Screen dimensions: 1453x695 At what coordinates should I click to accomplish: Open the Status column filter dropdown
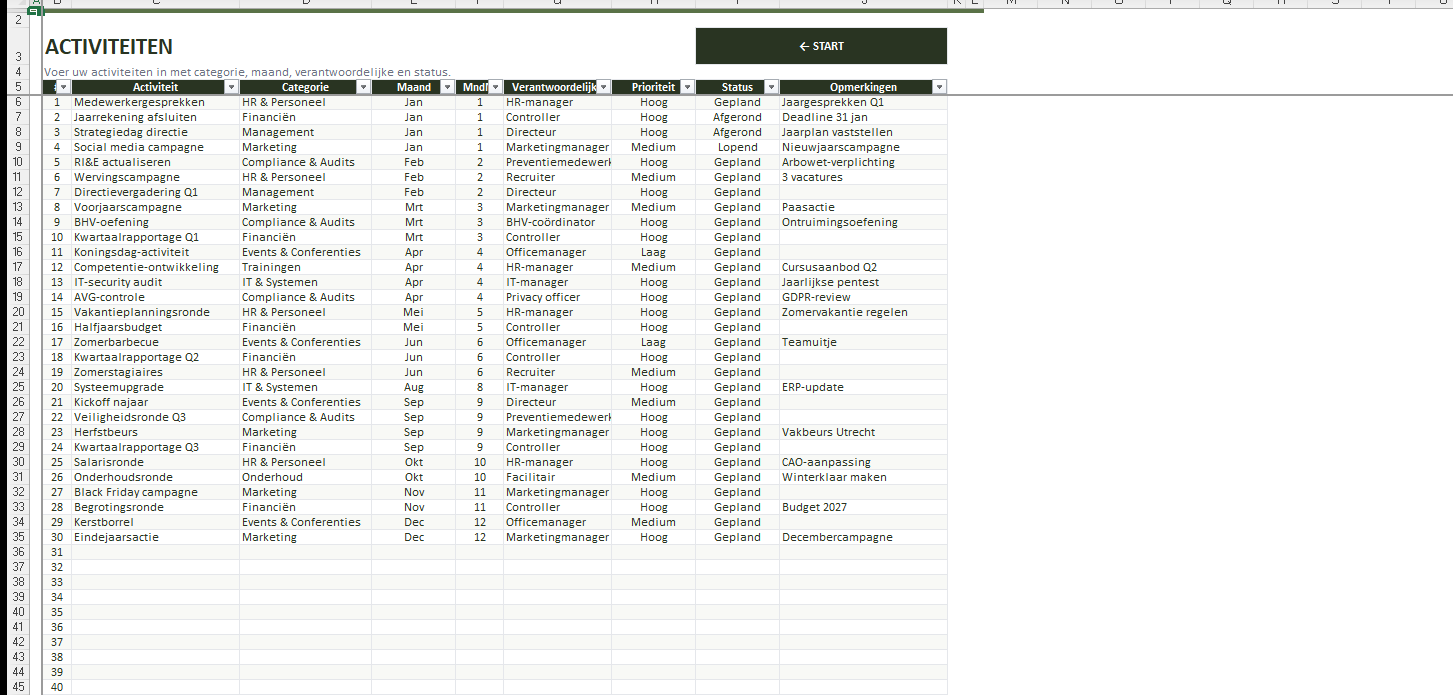coord(771,88)
